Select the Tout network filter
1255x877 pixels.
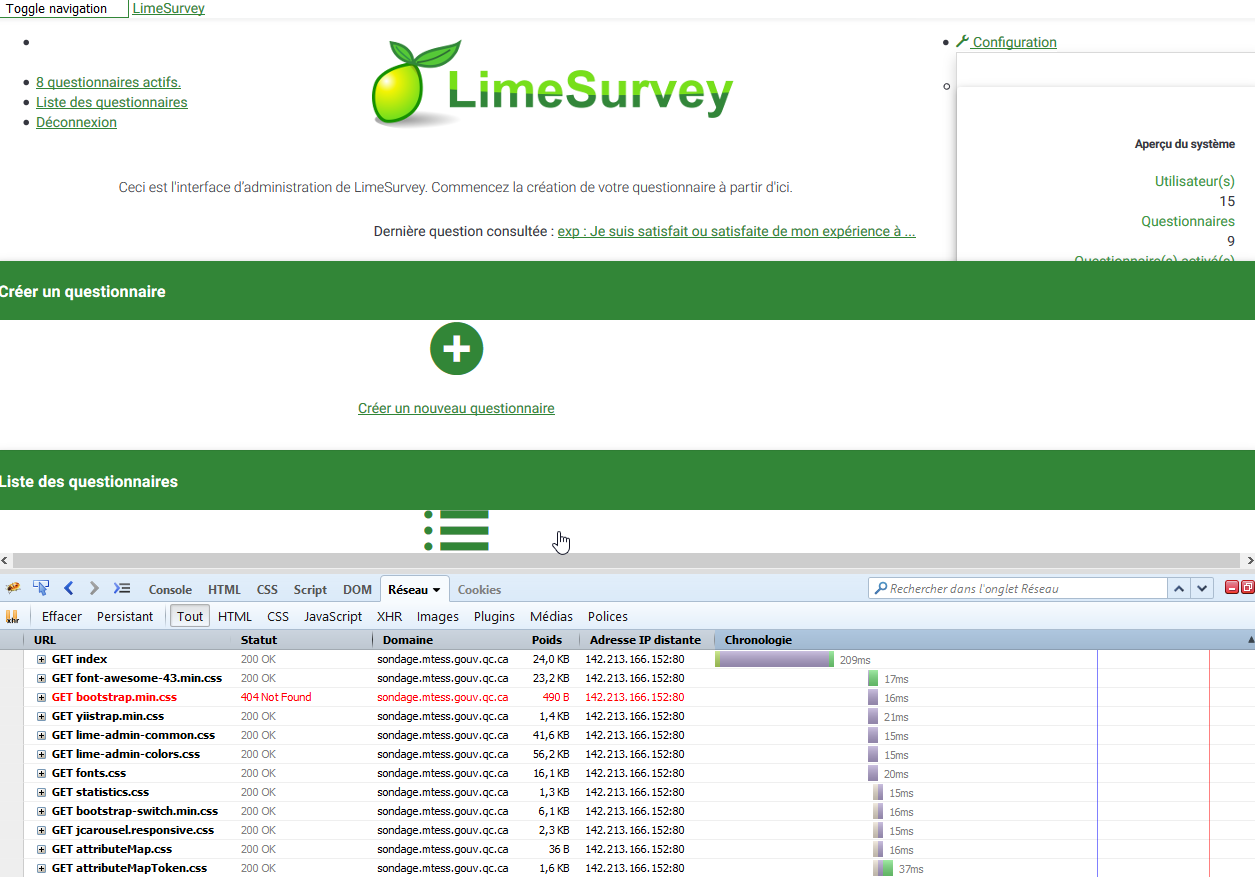point(190,617)
